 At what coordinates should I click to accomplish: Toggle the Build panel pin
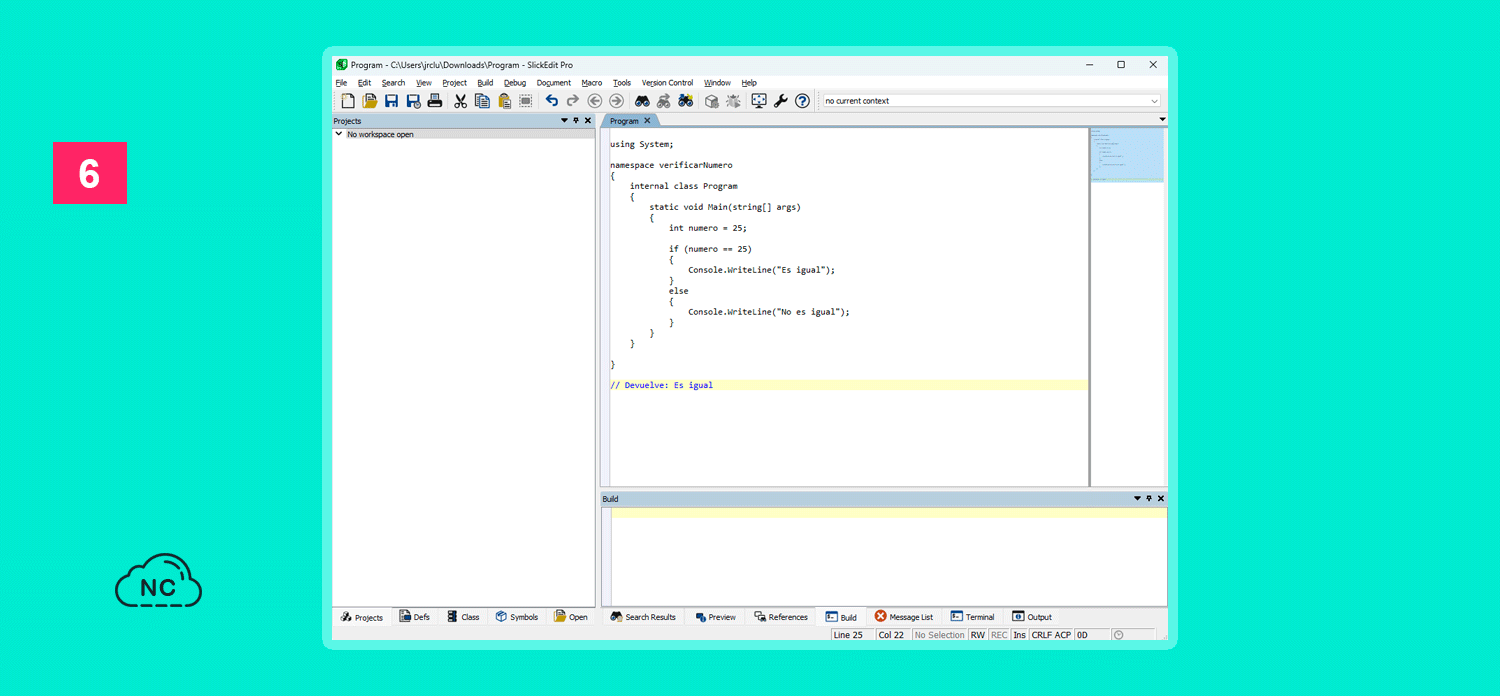[1149, 498]
